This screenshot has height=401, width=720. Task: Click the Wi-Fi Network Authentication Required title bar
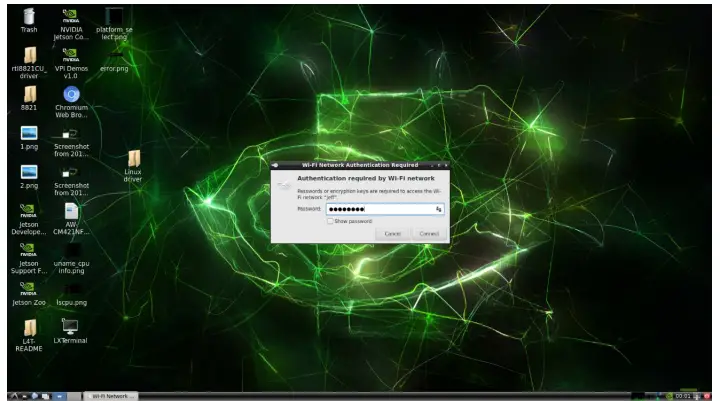tap(360, 165)
